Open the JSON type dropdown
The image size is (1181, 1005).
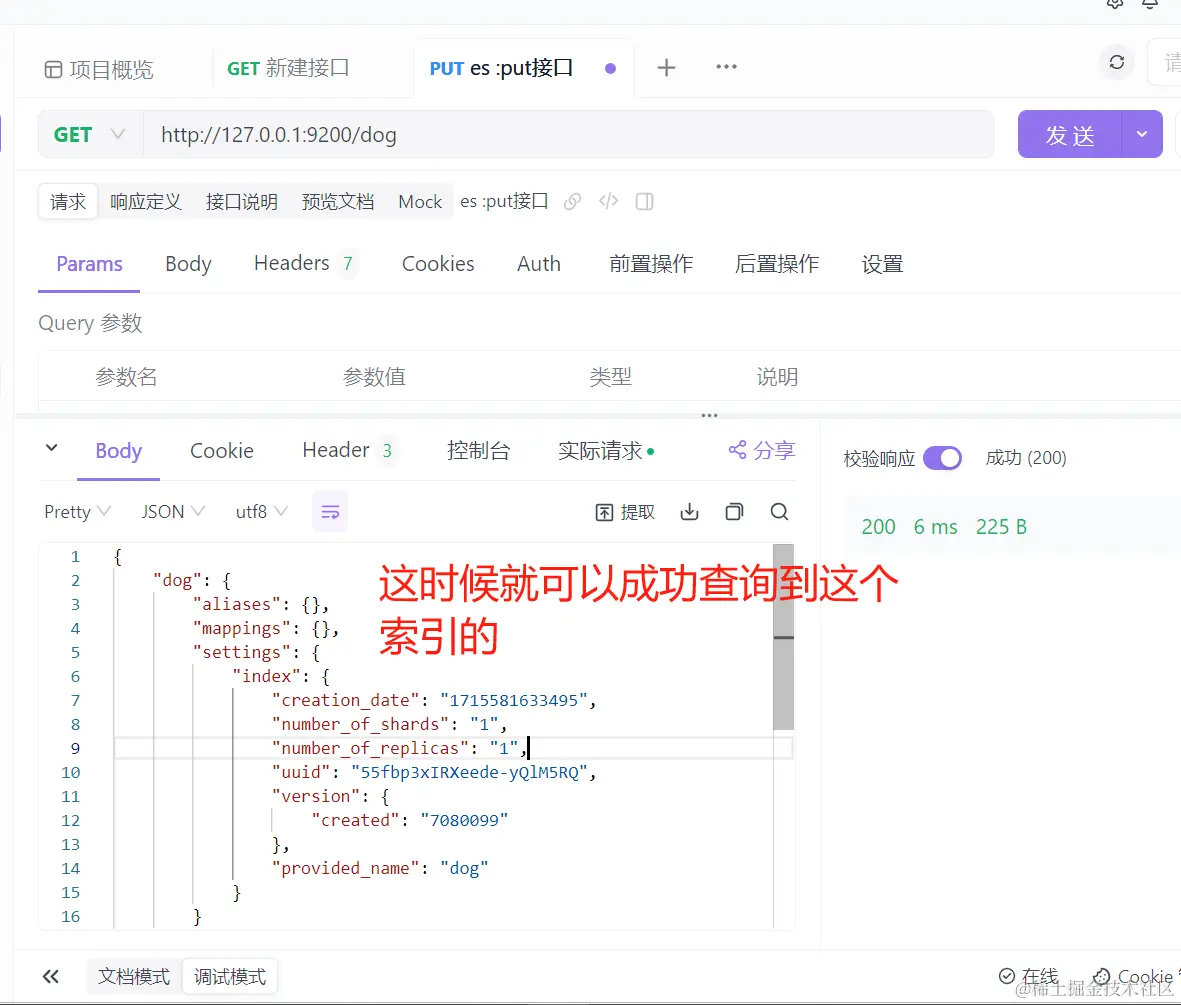coord(172,512)
